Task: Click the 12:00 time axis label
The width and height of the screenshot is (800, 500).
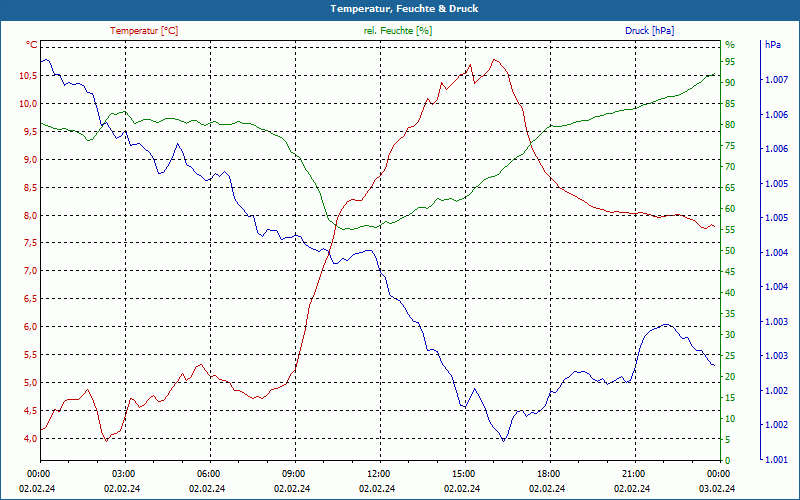Action: pyautogui.click(x=378, y=474)
